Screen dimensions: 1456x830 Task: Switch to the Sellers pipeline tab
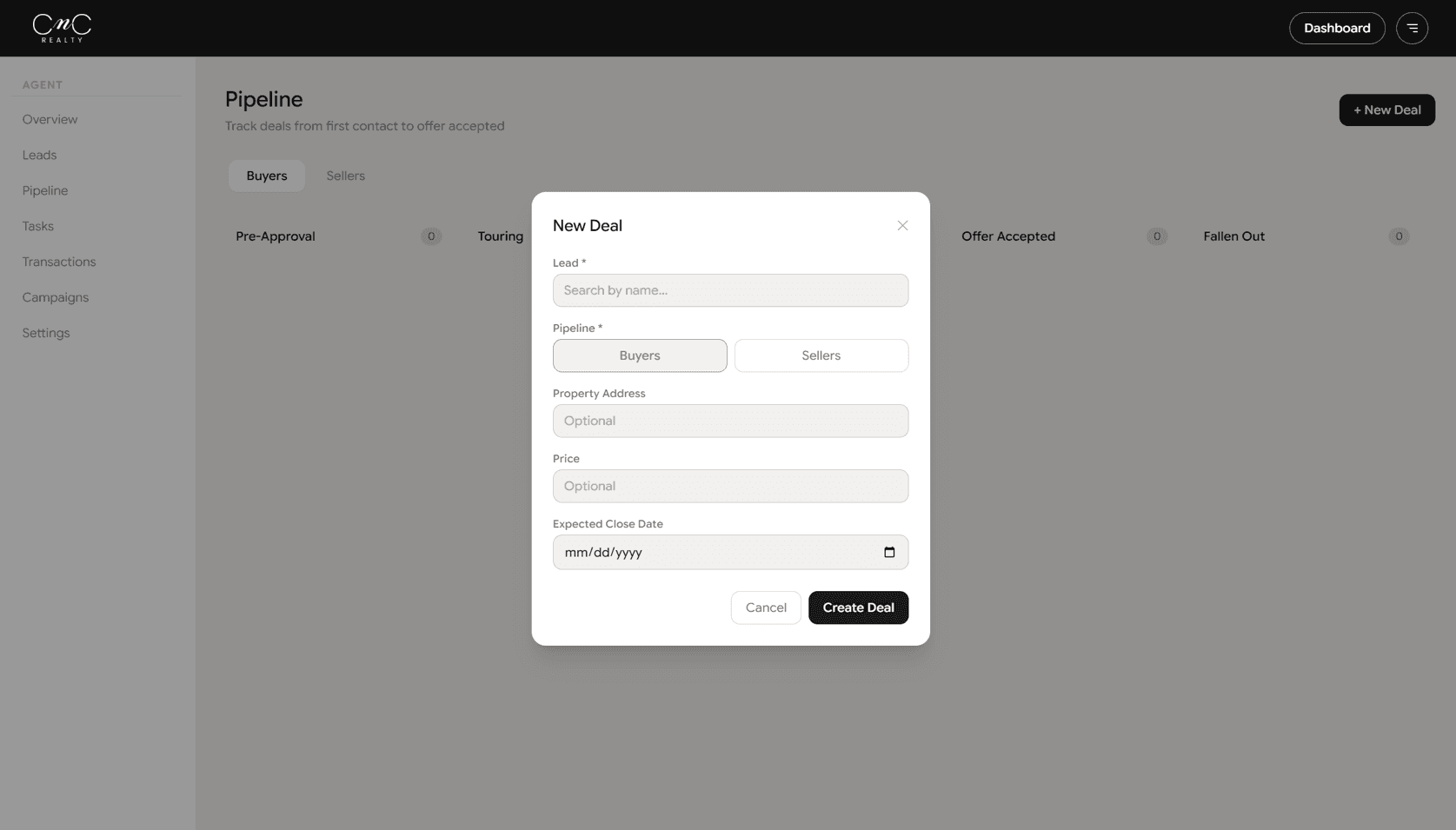coord(345,176)
